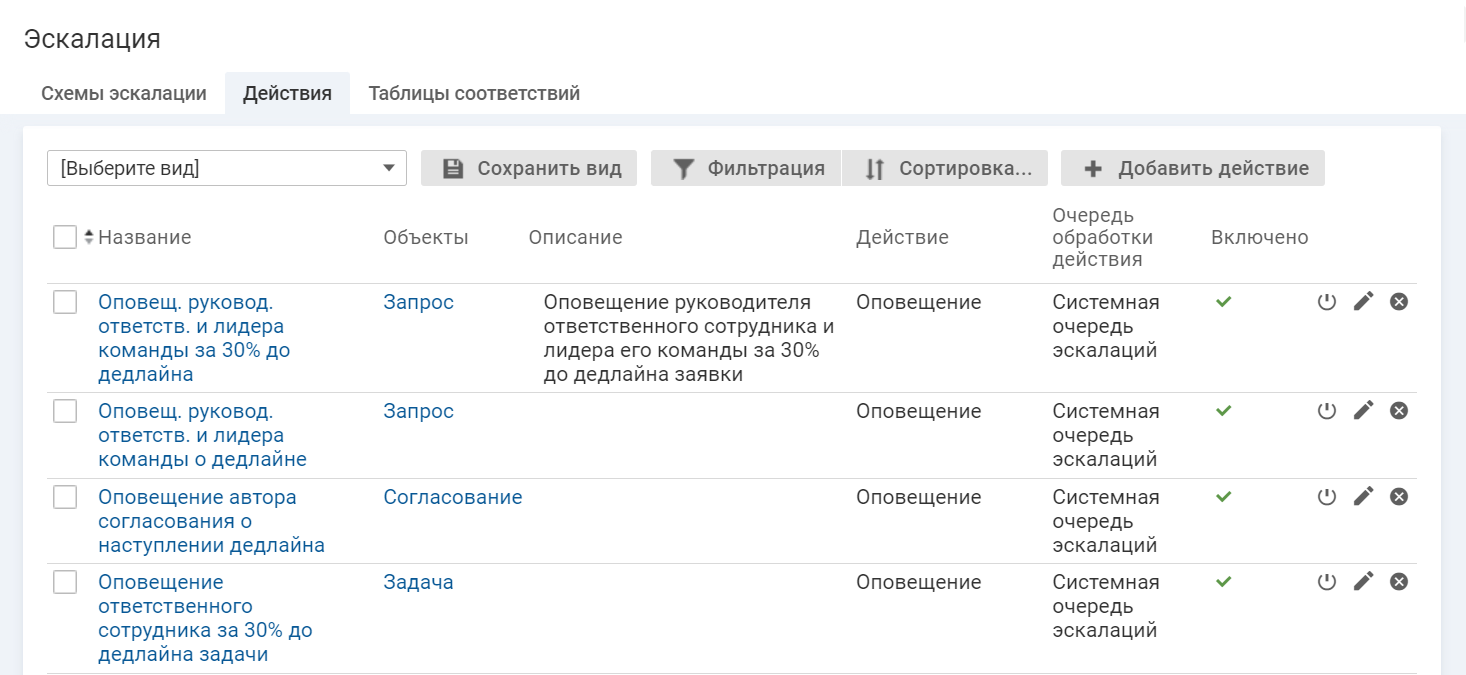This screenshot has height=675, width=1466.
Task: Switch to the Схемы эскалации tab
Action: tap(124, 93)
